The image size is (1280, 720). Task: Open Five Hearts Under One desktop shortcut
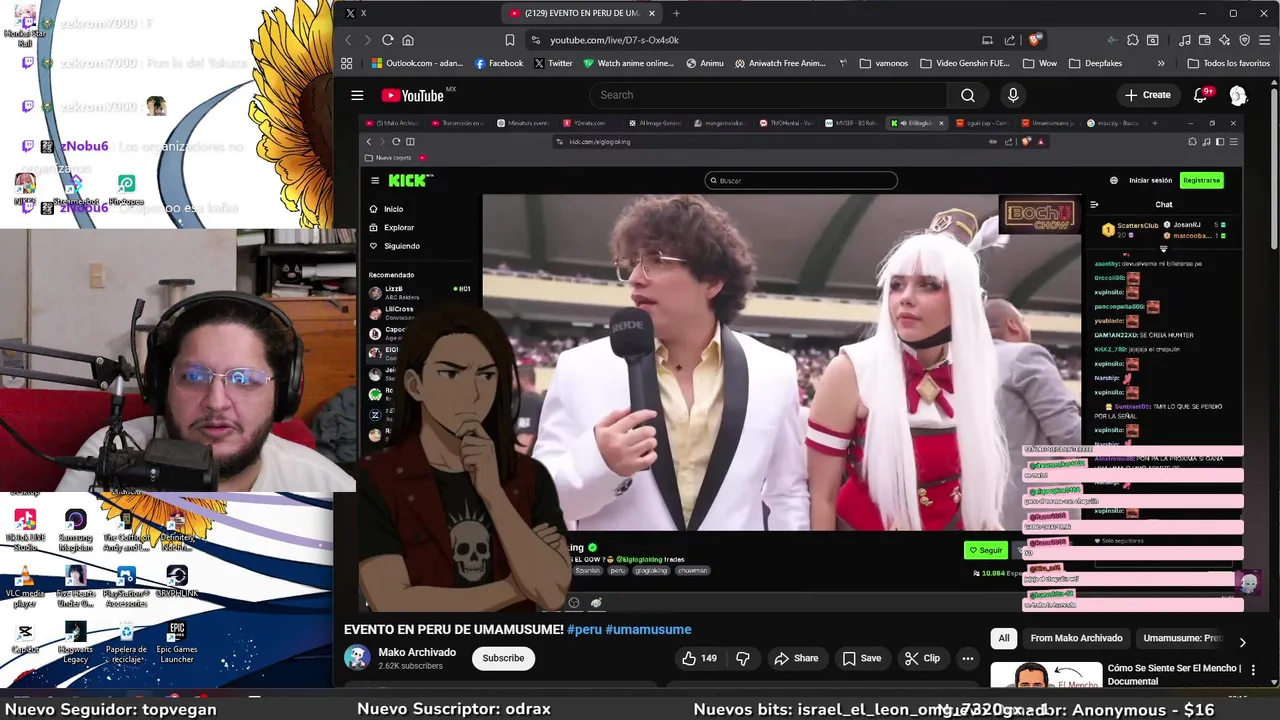75,588
